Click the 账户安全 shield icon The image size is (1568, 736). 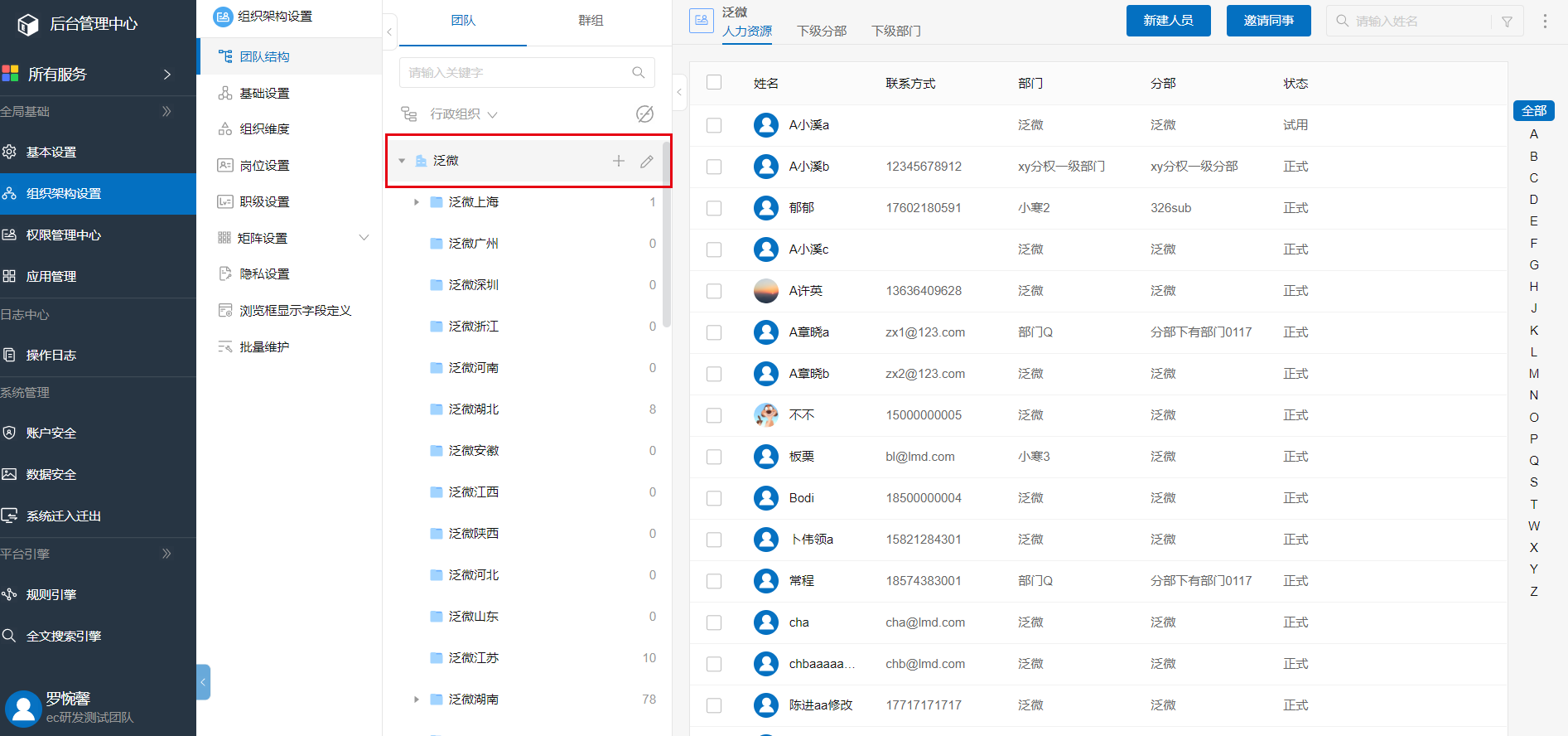point(9,433)
